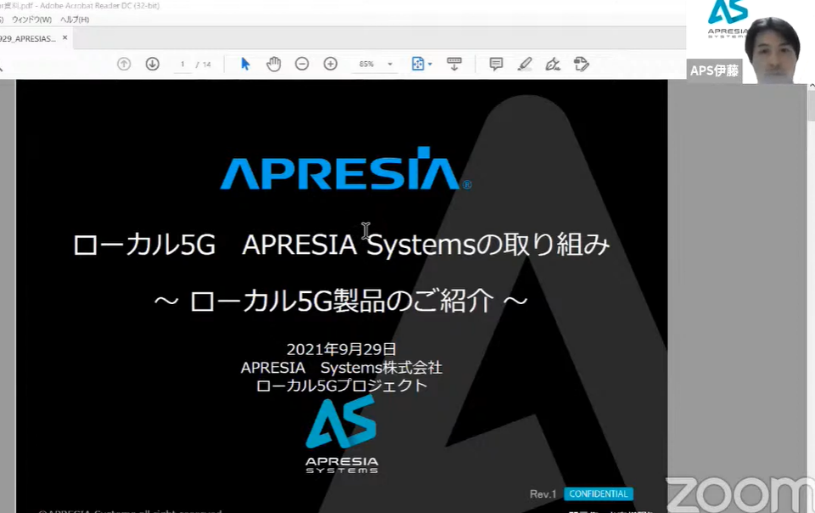
Task: Click the page number field showing 1
Action: point(182,64)
